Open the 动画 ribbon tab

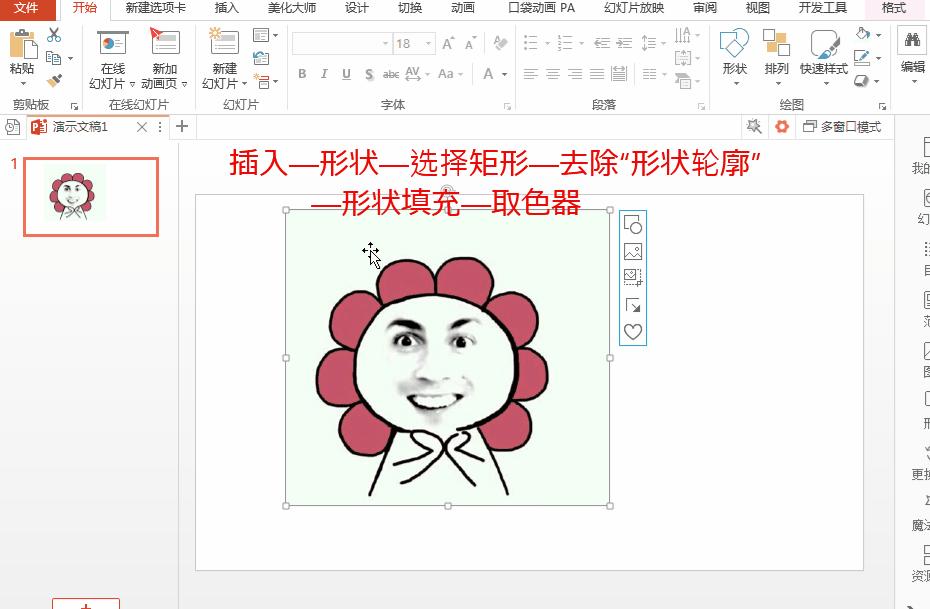463,9
